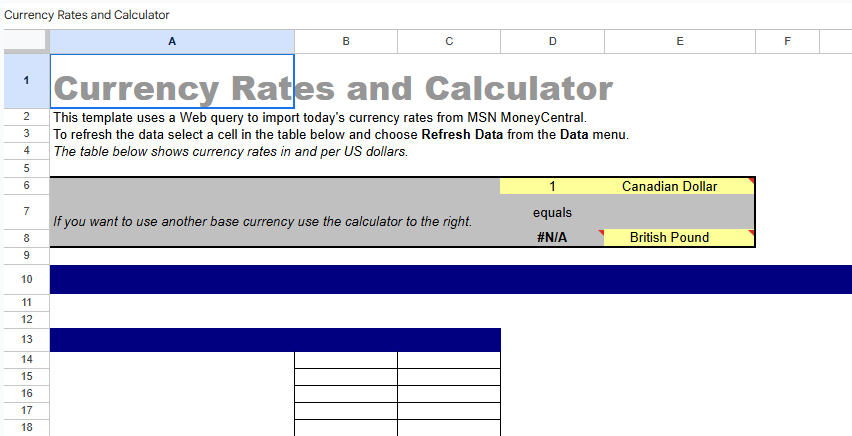
Task: Select the row 10 header
Action: [x=25, y=279]
